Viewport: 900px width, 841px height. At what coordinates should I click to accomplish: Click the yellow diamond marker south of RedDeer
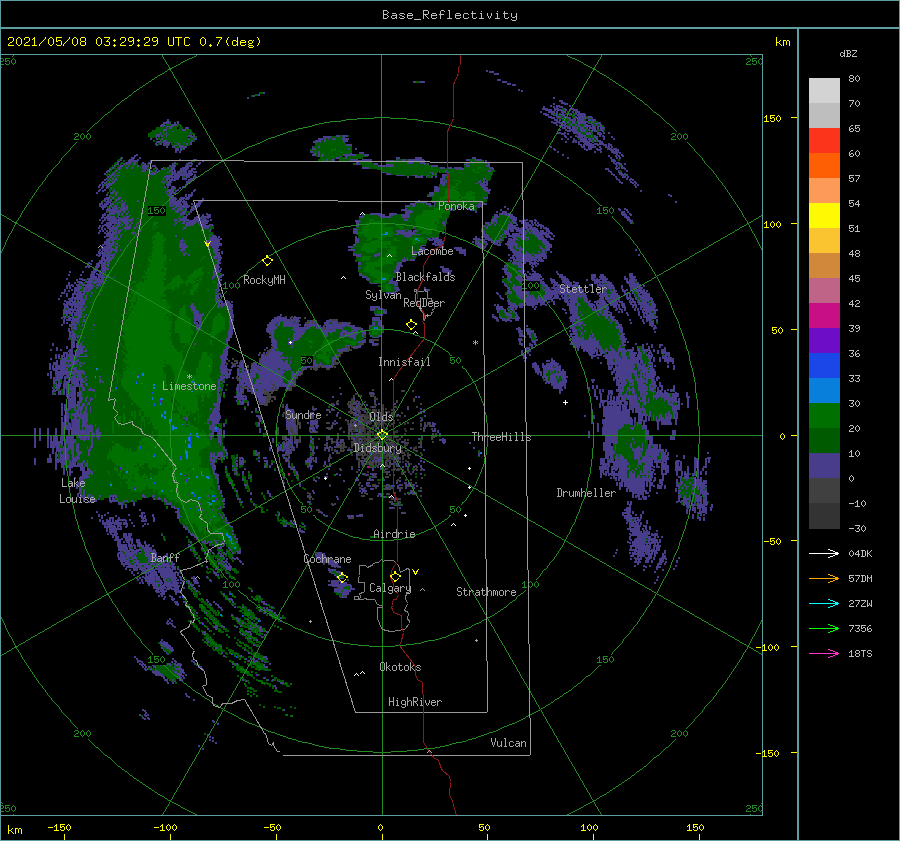pyautogui.click(x=411, y=325)
